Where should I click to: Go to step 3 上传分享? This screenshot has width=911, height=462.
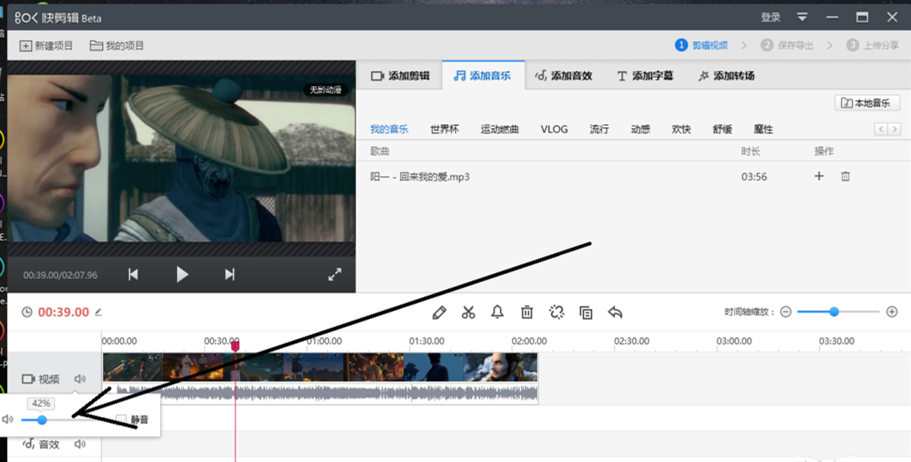click(873, 45)
